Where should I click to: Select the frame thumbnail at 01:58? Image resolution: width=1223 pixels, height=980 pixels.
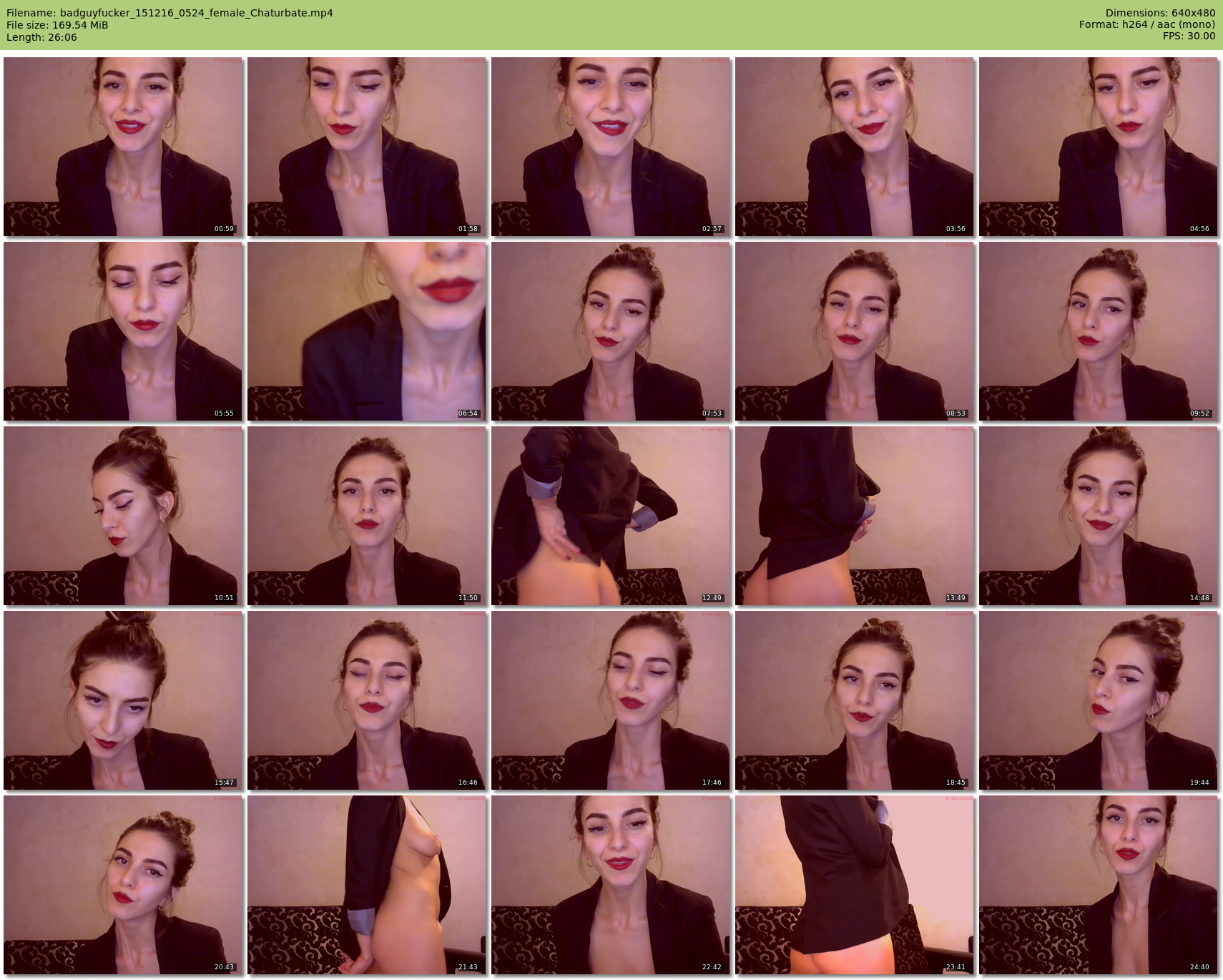tap(367, 147)
